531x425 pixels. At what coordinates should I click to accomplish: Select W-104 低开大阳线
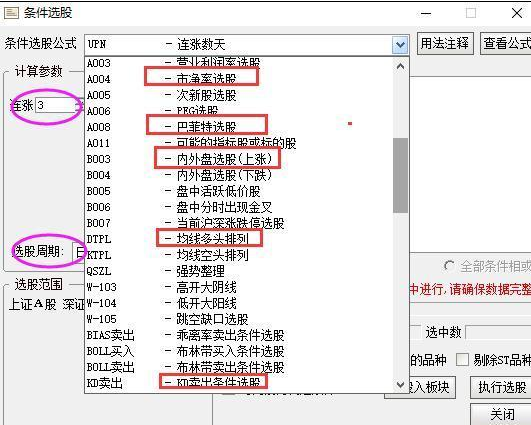239,303
